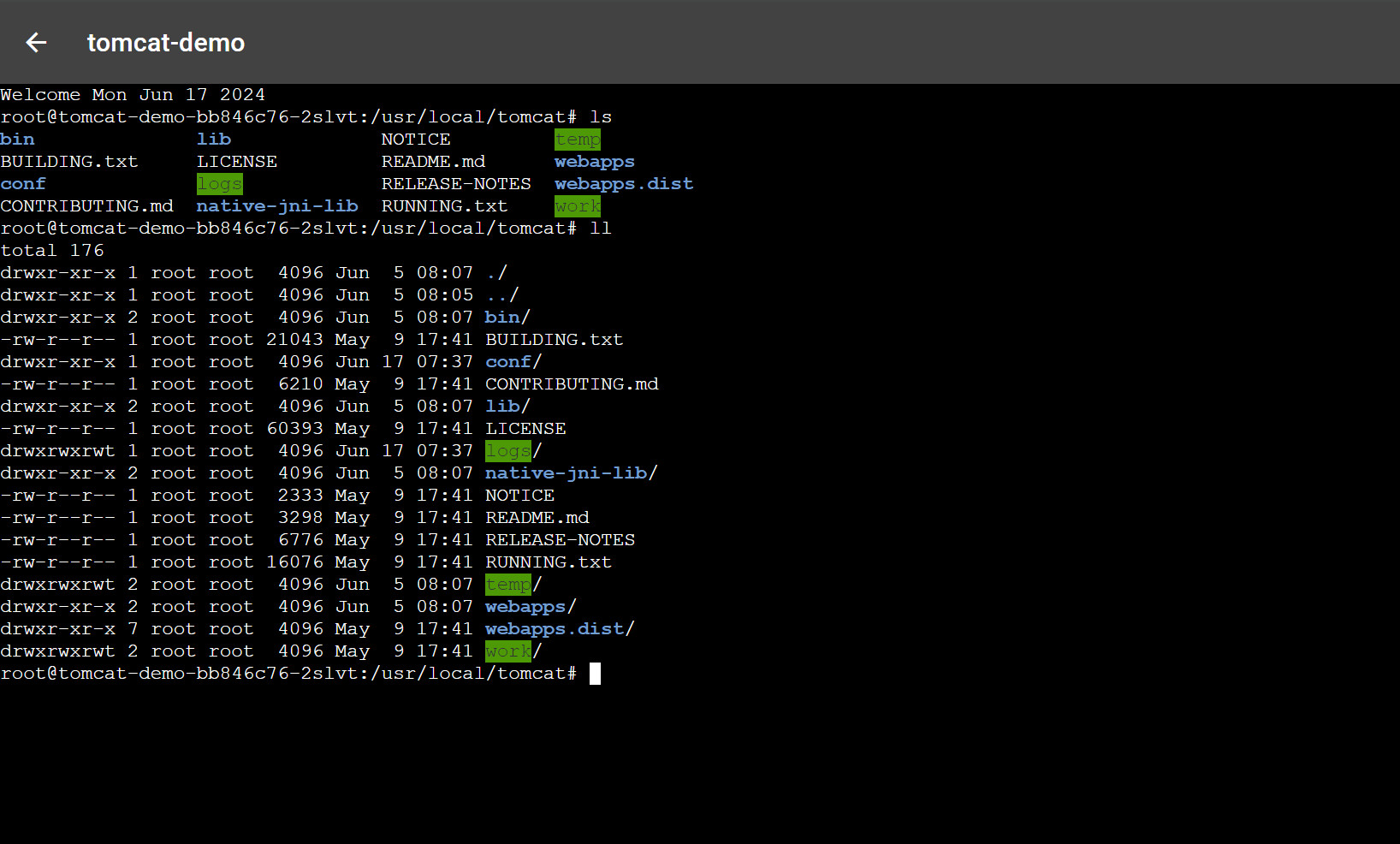Click NOTICE in the ls column output
This screenshot has width=1400, height=844.
point(416,140)
